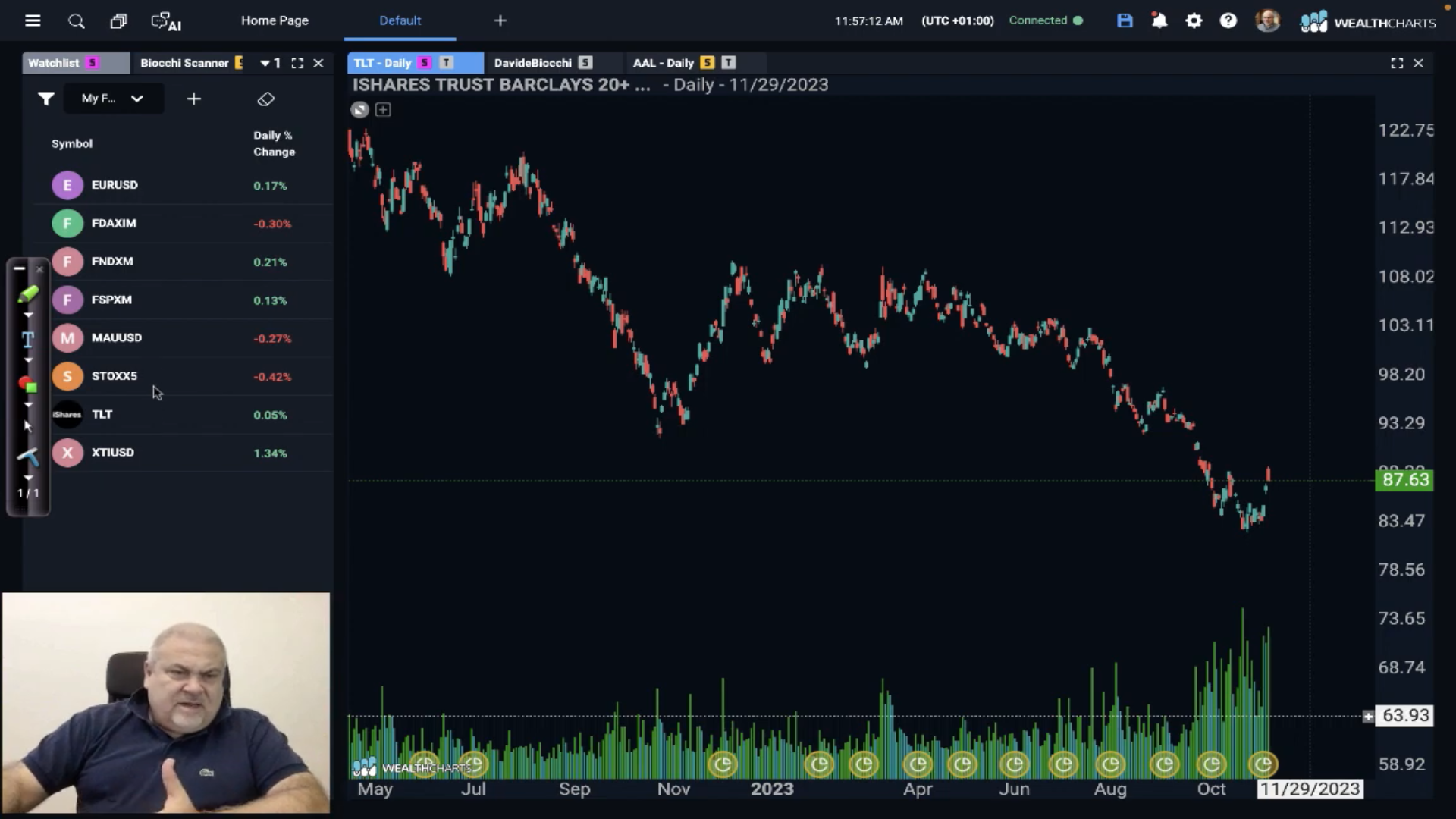
Task: Toggle the S badge on the AAL - Daily tab
Action: (x=707, y=63)
